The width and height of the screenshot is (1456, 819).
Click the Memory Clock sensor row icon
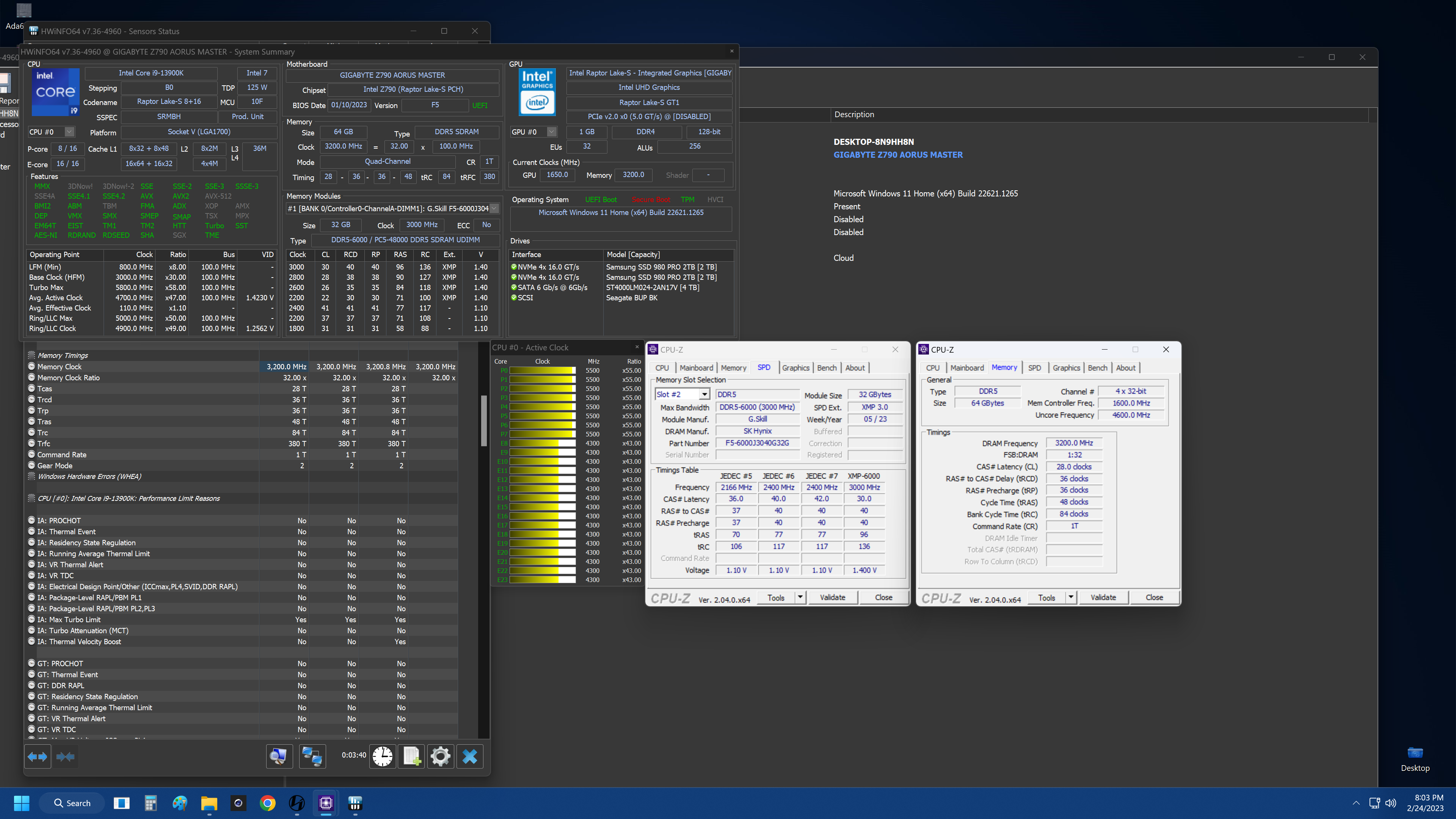[31, 366]
